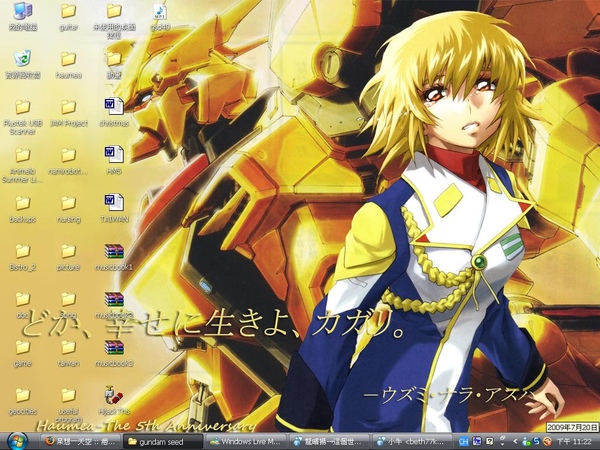The height and width of the screenshot is (450, 600).
Task: Launch the HijackThis shortcut
Action: tap(114, 401)
